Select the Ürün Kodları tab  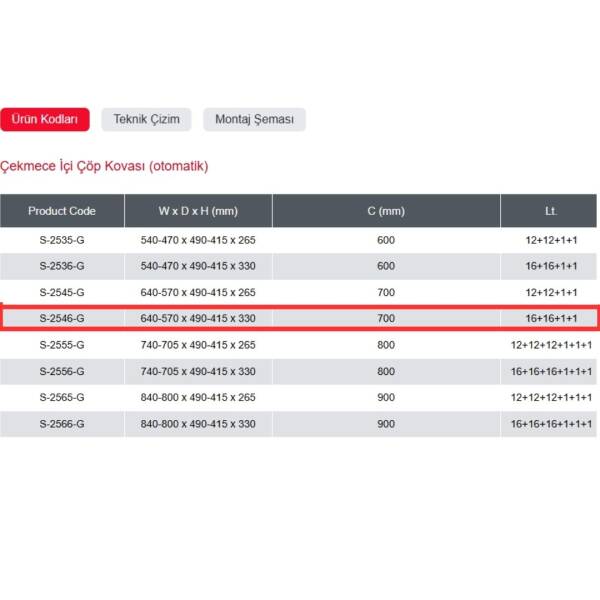coord(45,120)
